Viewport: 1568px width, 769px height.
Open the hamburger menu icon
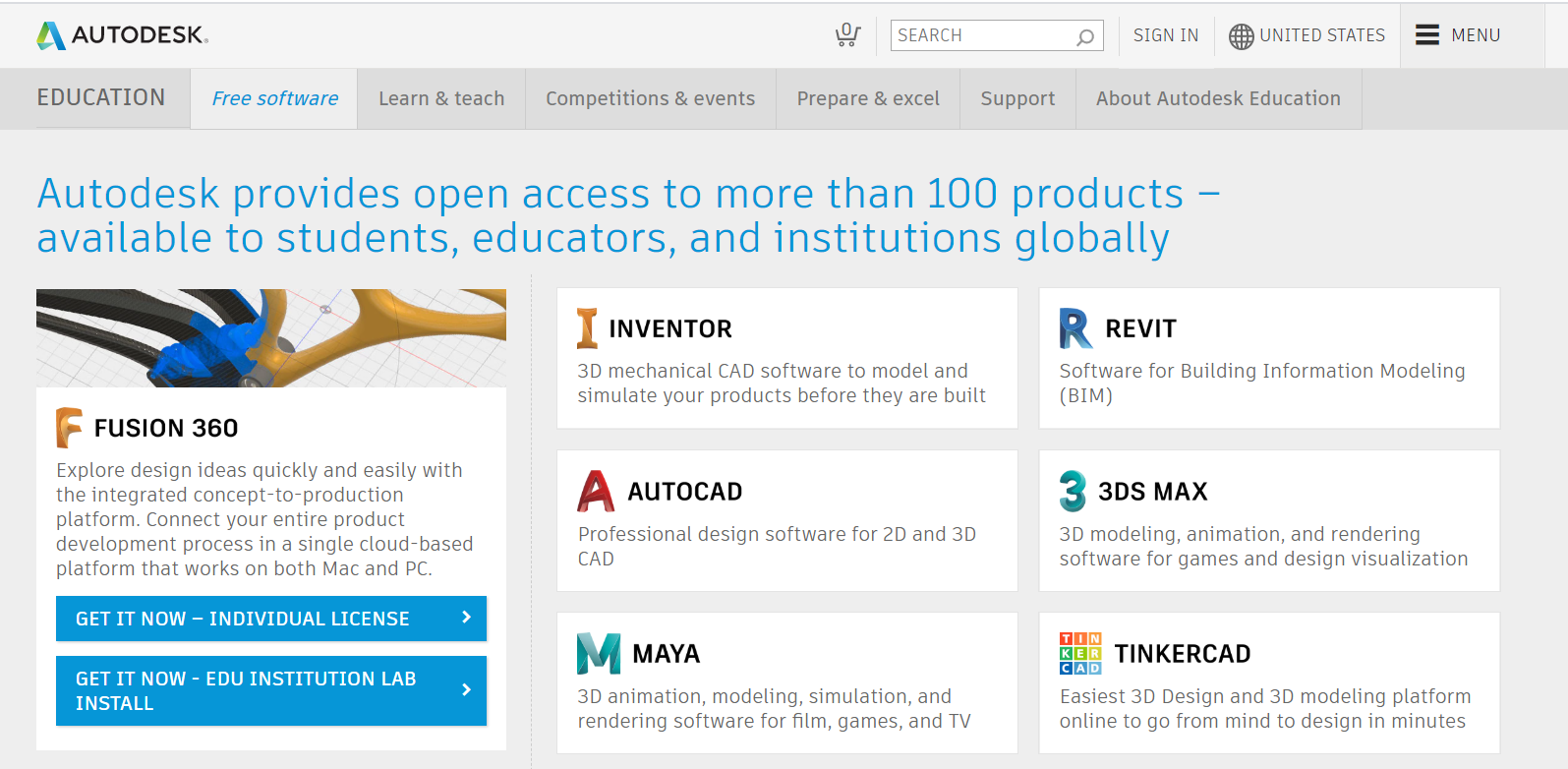pos(1427,35)
